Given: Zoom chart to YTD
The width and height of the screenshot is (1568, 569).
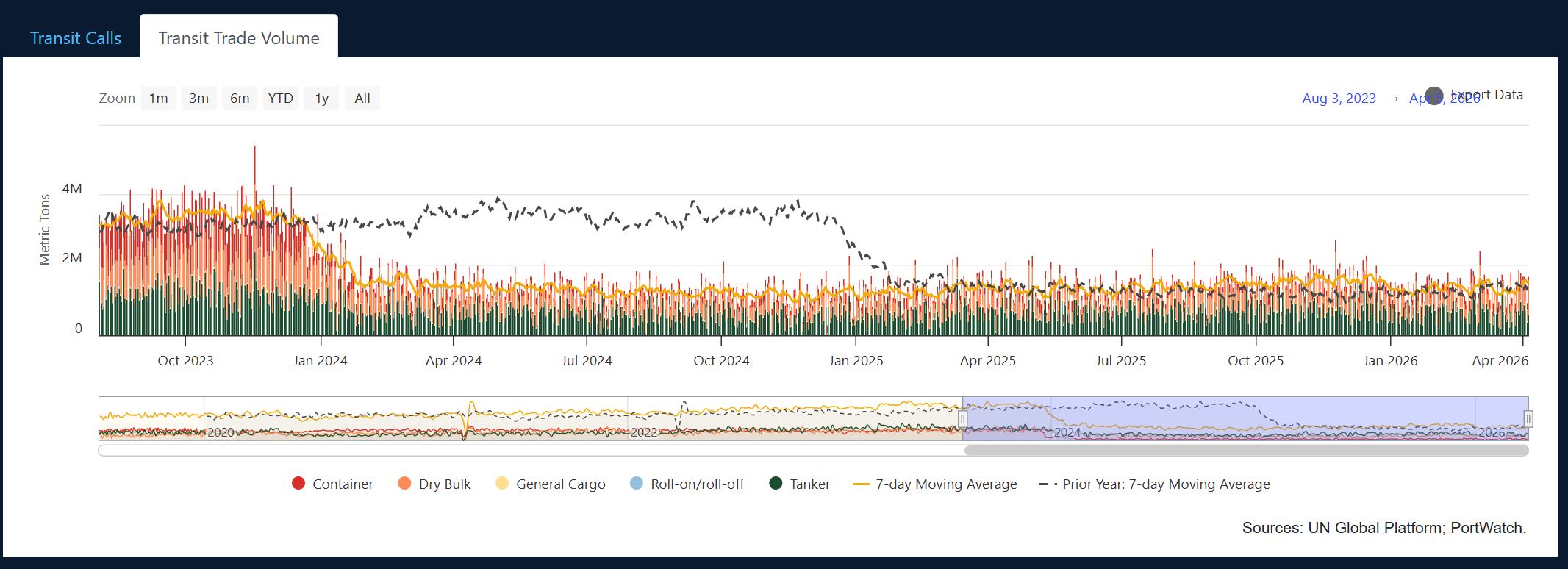Looking at the screenshot, I should click(x=280, y=99).
